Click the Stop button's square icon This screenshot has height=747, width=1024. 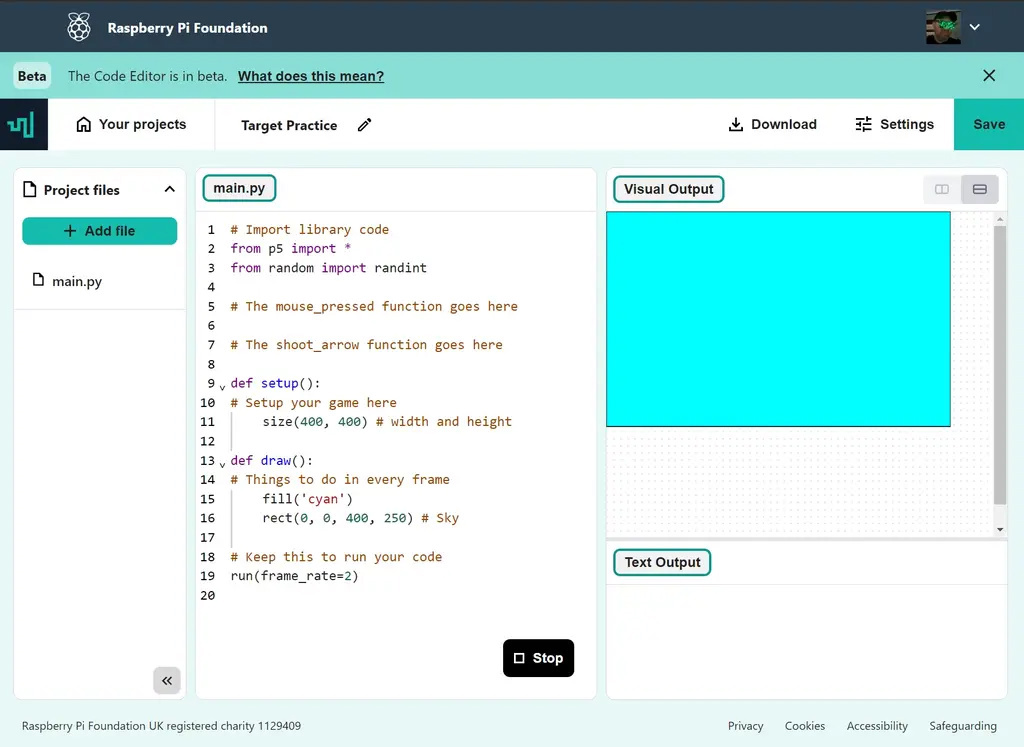coord(521,658)
